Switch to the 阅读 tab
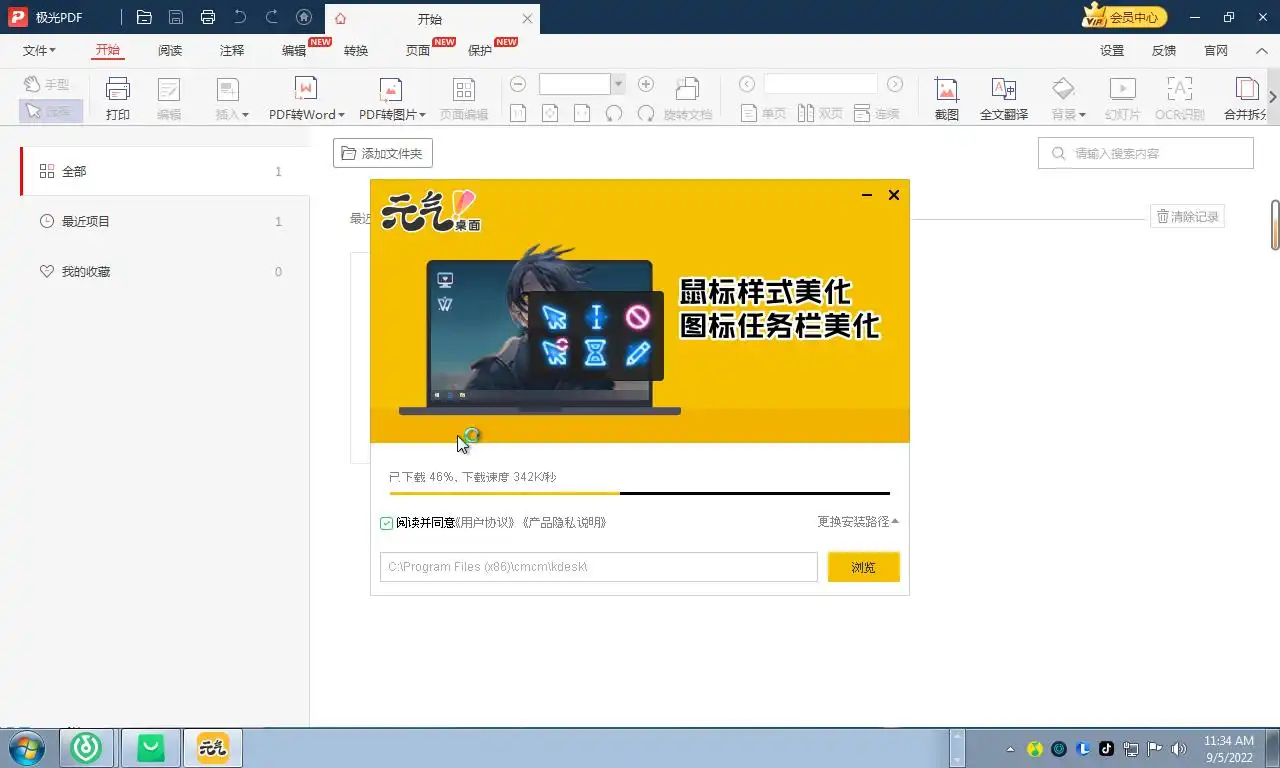Image resolution: width=1280 pixels, height=768 pixels. tap(170, 50)
